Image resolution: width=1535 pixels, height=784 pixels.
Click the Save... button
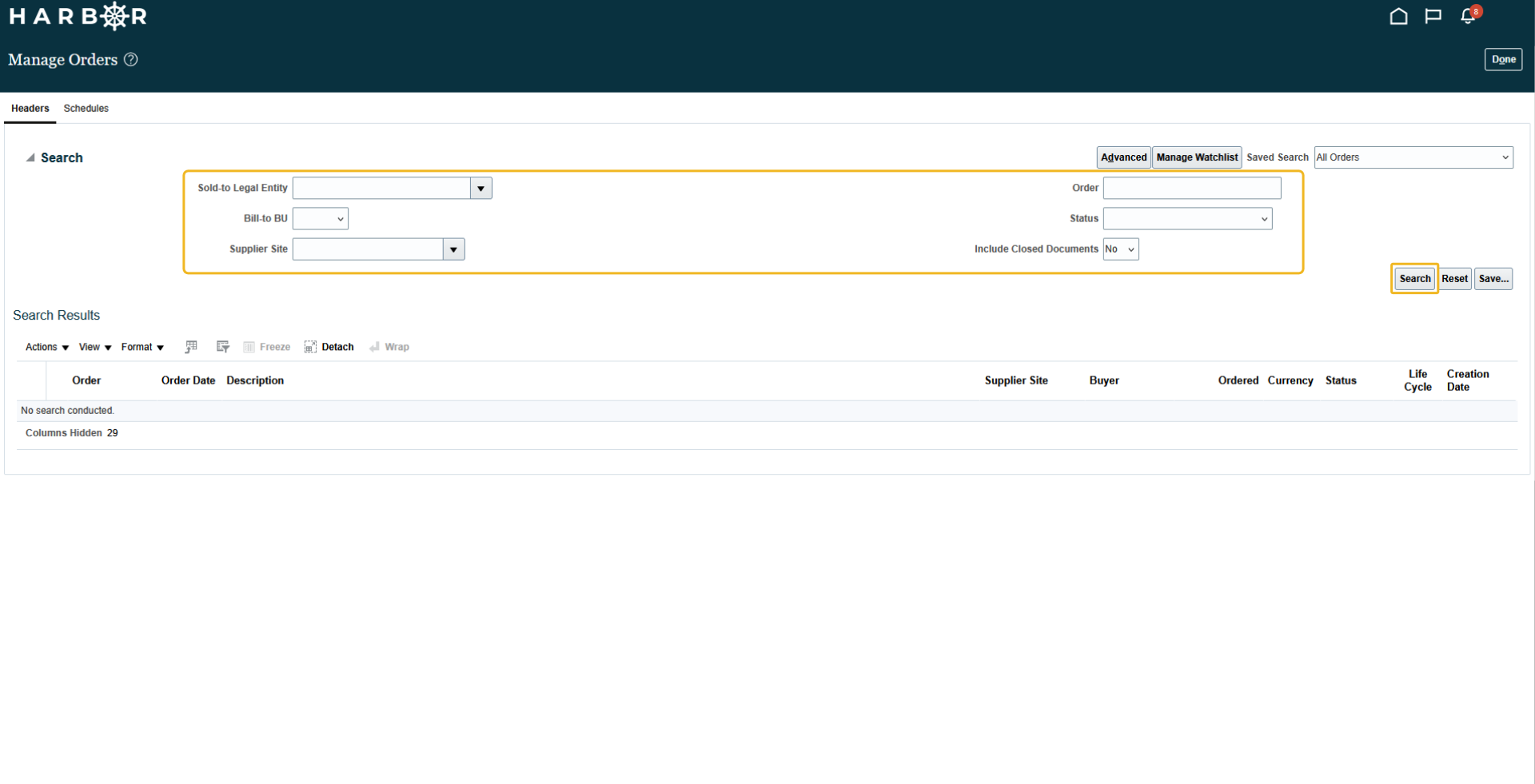point(1493,279)
